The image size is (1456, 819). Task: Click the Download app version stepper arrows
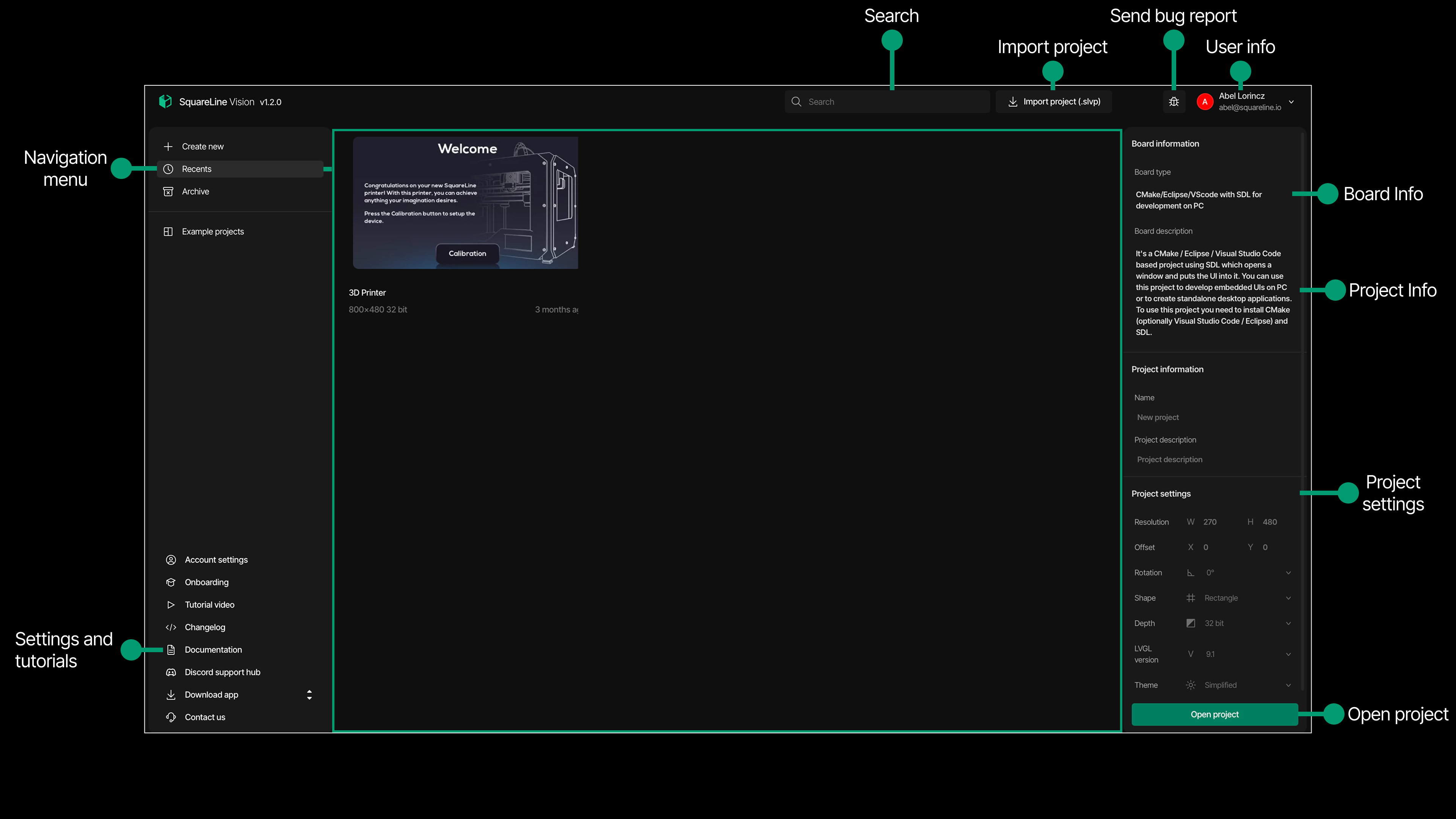(309, 694)
